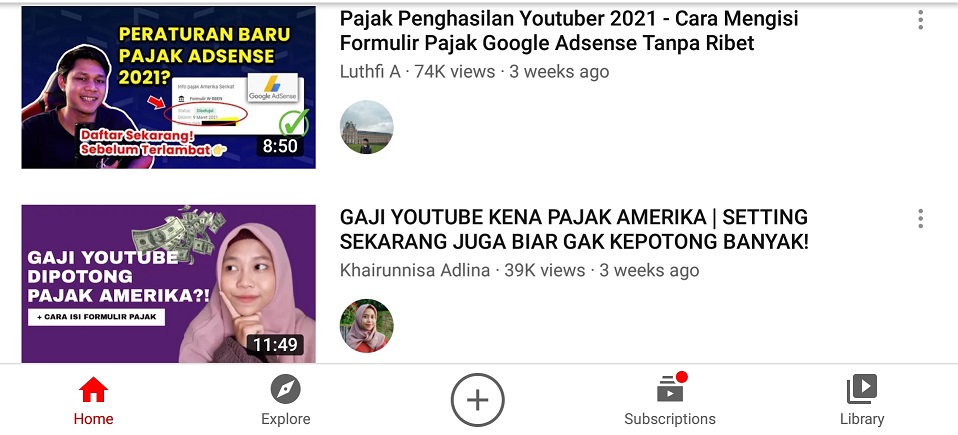Click the 8:50 duration badge
Viewport: 958px width, 435px height.
coord(280,145)
